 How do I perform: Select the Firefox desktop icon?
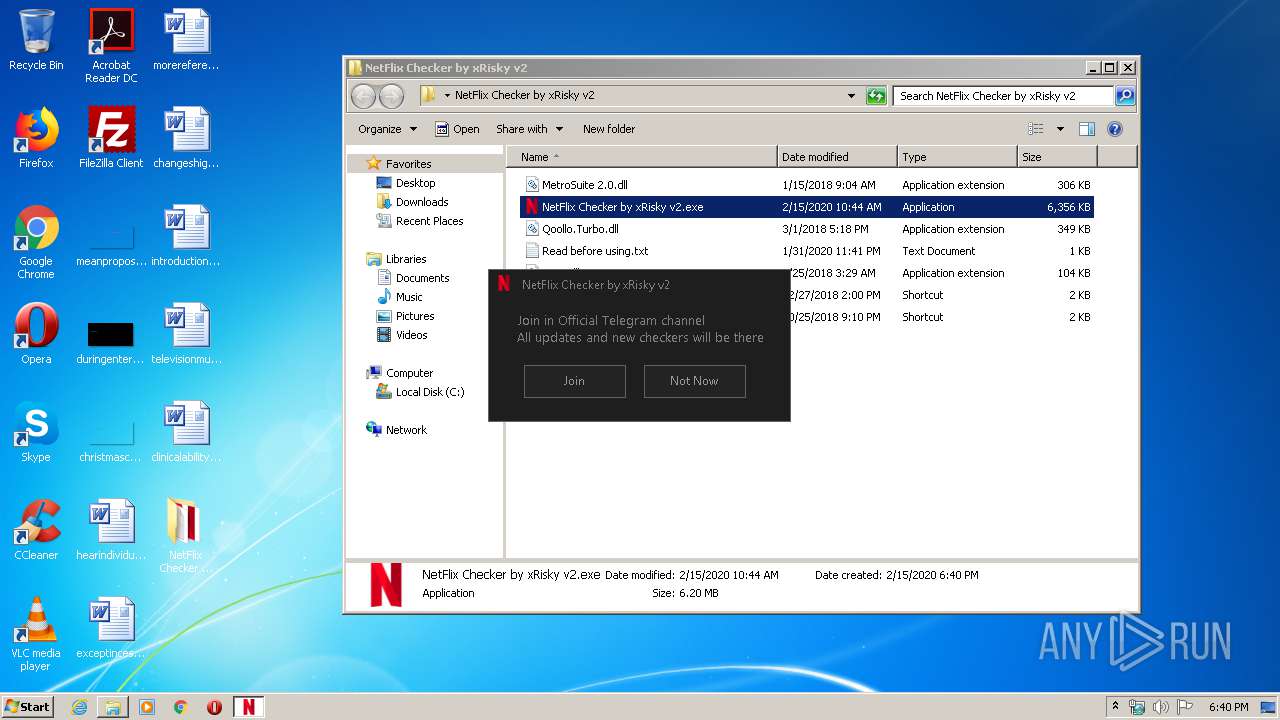point(36,138)
